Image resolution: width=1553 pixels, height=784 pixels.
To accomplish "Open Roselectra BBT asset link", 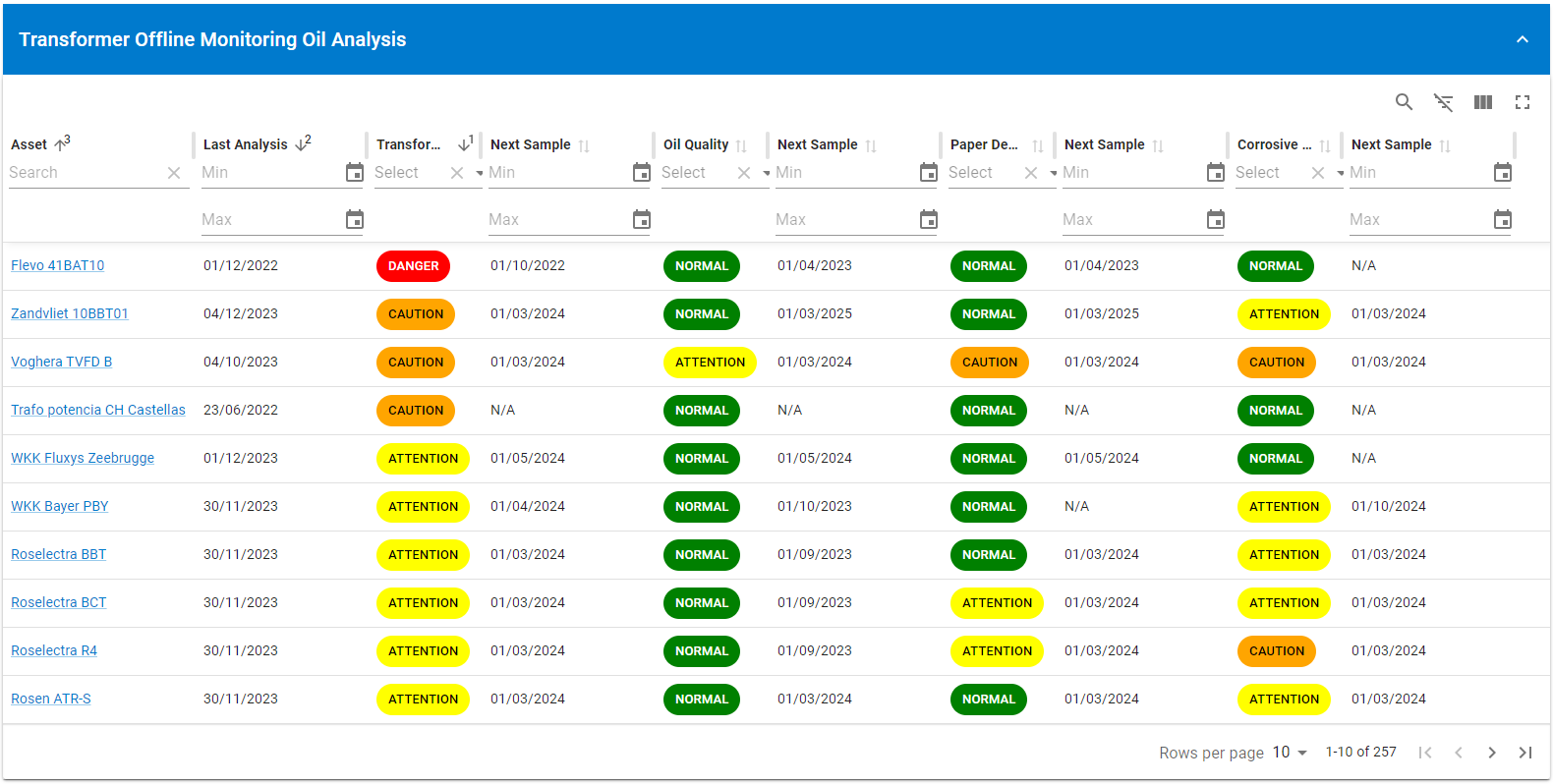I will tap(58, 555).
